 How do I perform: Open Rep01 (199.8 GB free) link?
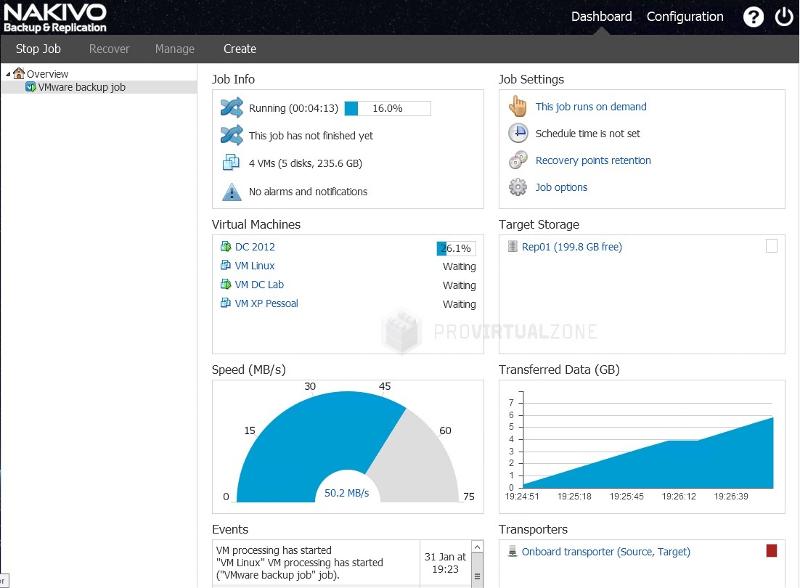[572, 247]
